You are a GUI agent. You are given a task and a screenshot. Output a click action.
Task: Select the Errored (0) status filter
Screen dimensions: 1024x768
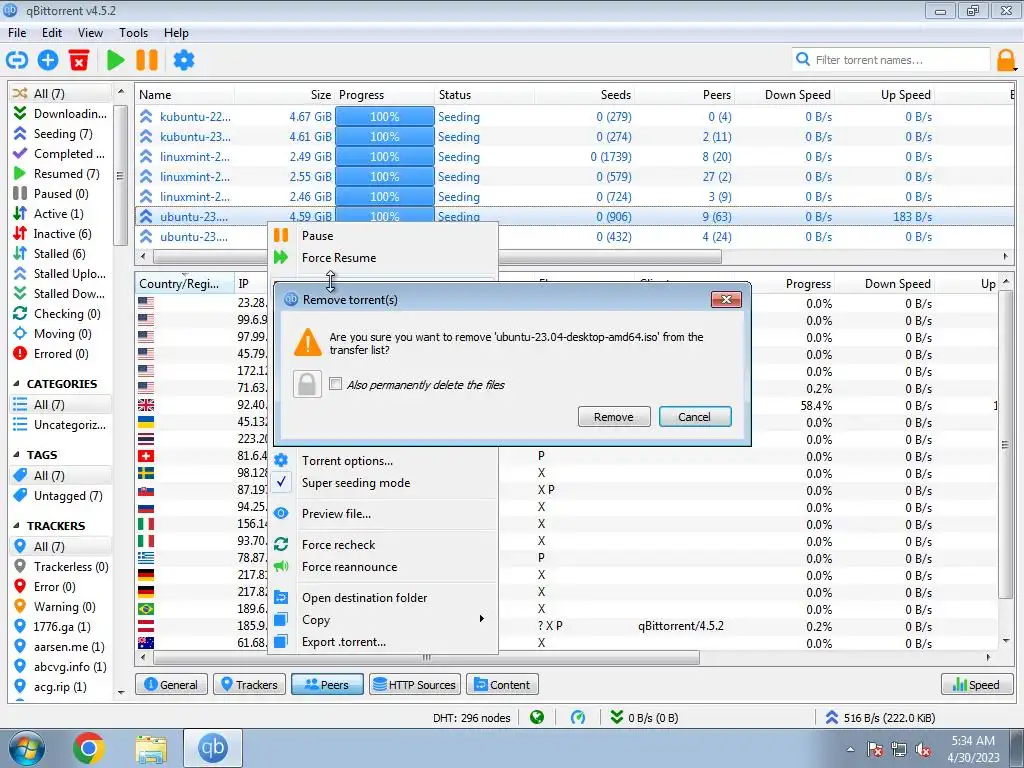pyautogui.click(x=60, y=354)
